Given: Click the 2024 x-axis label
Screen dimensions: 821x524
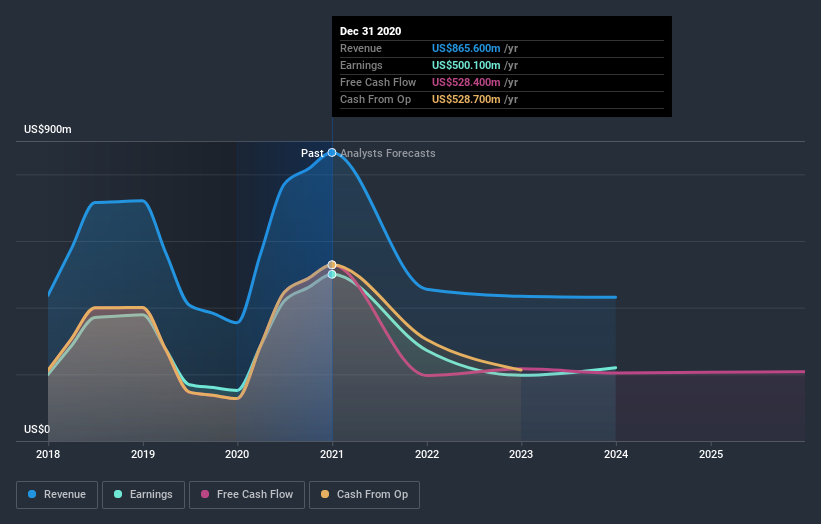Looking at the screenshot, I should pos(616,454).
